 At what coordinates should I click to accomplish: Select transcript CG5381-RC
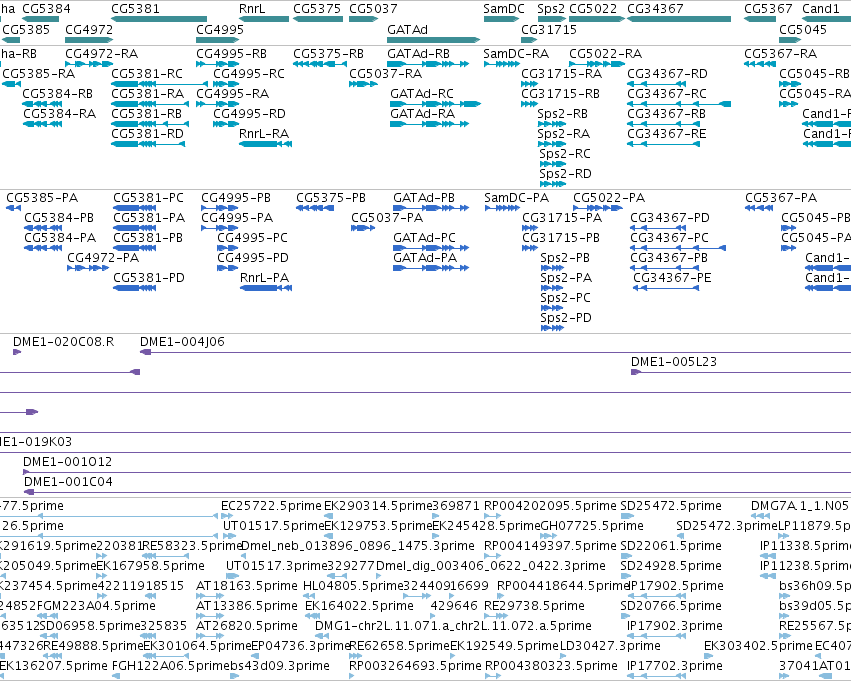[147, 74]
